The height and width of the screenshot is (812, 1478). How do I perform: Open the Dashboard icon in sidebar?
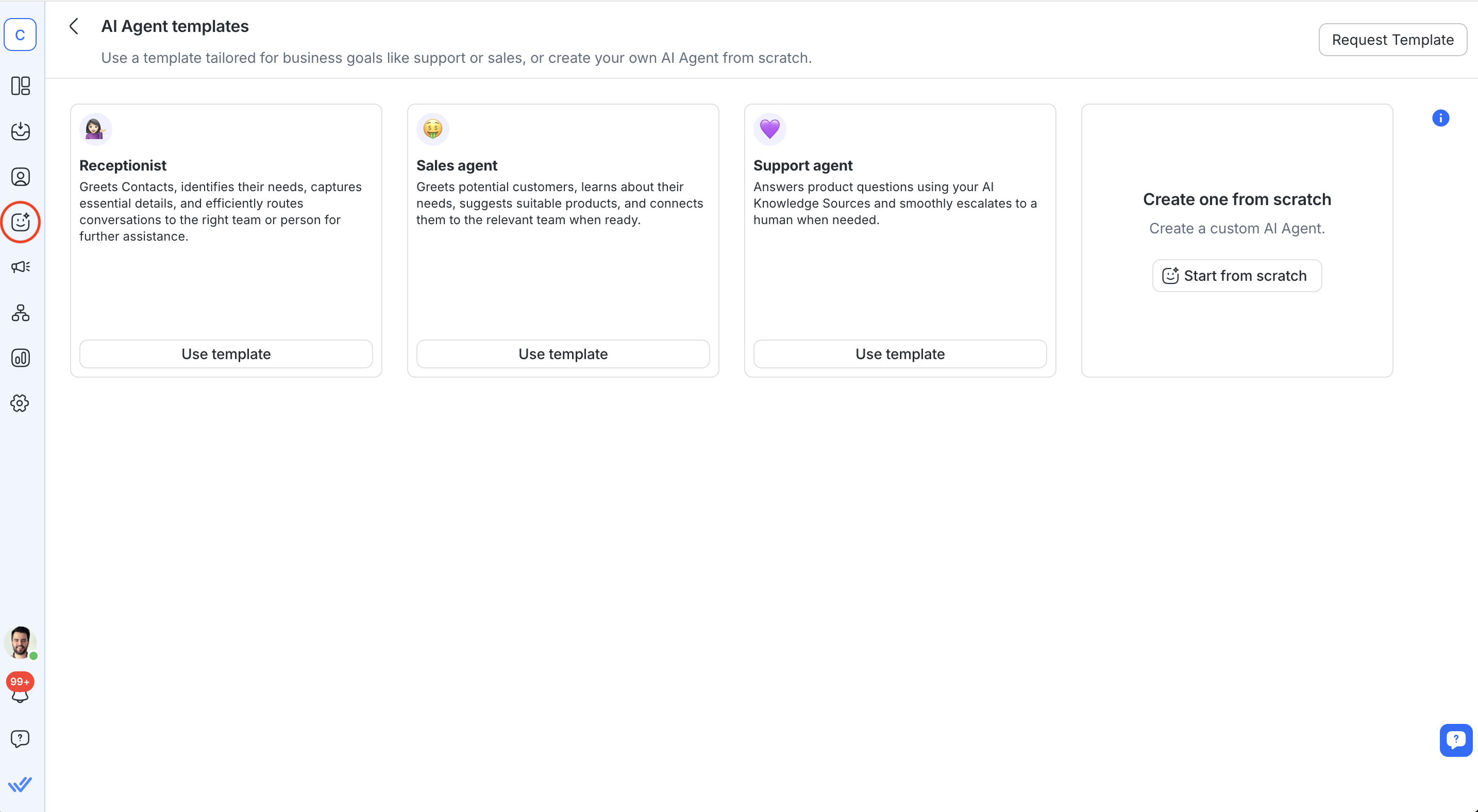[21, 86]
